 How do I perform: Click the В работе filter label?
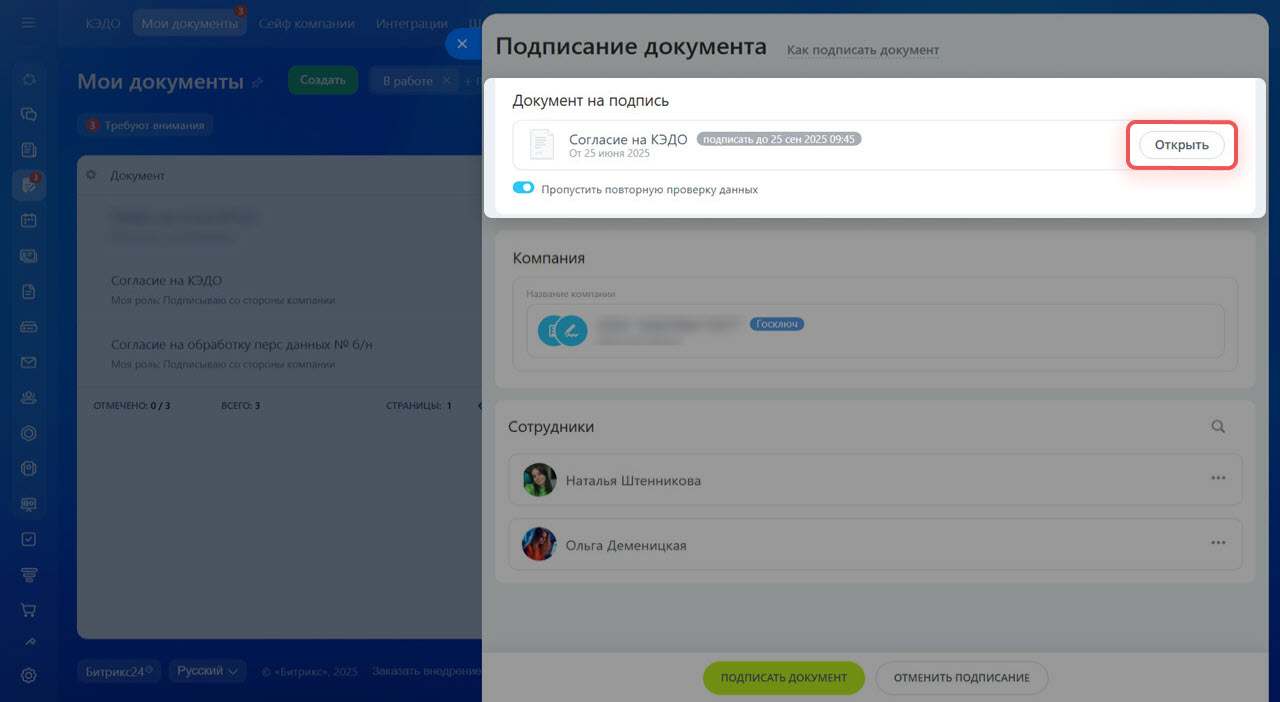pyautogui.click(x=408, y=81)
